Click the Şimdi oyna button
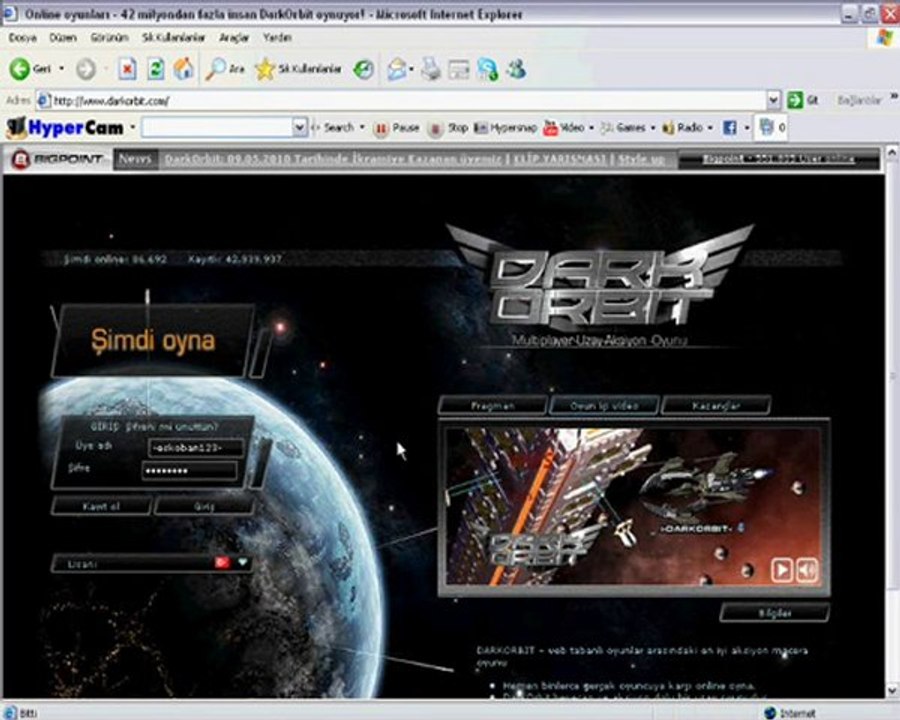Viewport: 900px width, 720px height. tap(153, 340)
